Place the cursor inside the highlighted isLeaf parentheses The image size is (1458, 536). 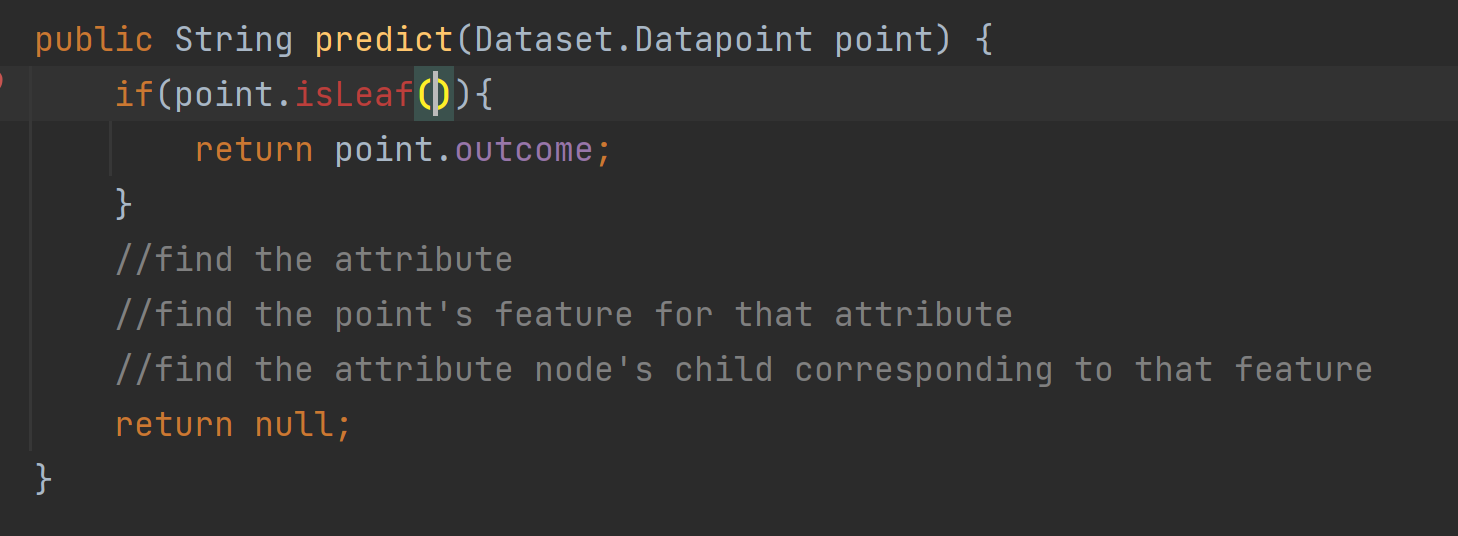(x=435, y=95)
